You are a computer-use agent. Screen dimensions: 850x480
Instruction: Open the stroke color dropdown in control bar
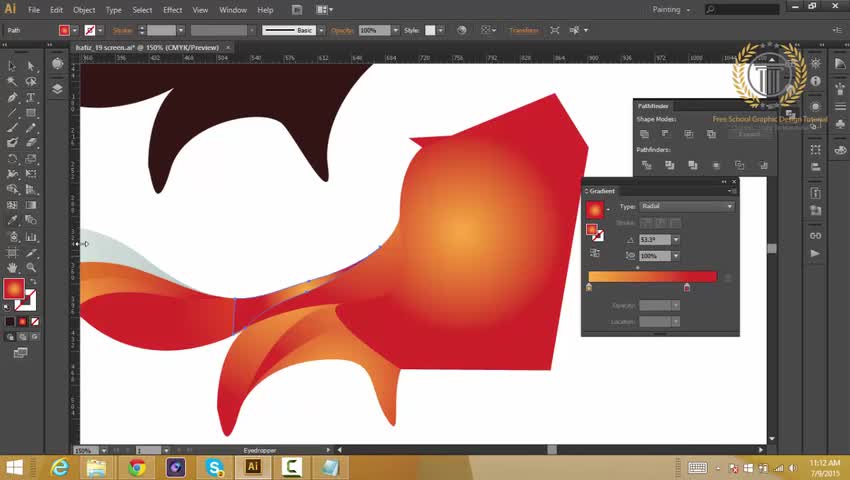100,30
